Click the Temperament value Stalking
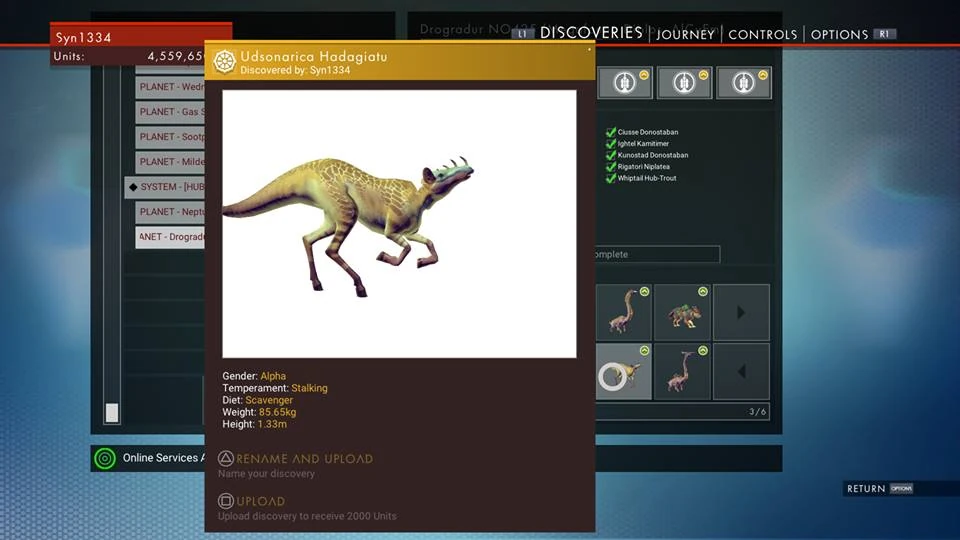Screen dimensions: 960x540 tap(309, 388)
